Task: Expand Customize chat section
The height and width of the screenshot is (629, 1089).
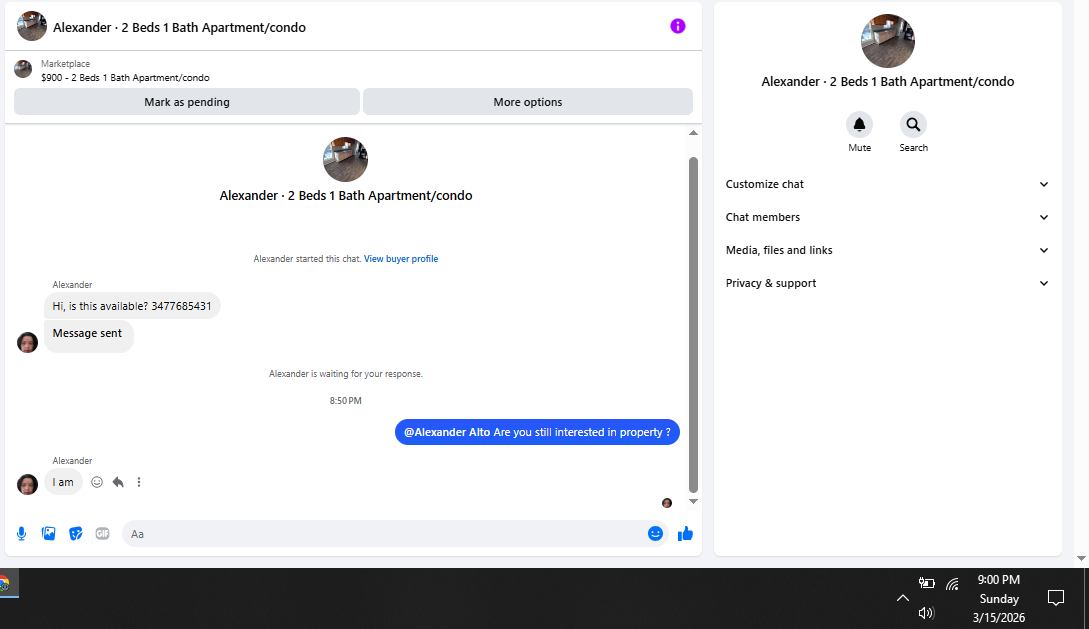Action: click(x=887, y=184)
